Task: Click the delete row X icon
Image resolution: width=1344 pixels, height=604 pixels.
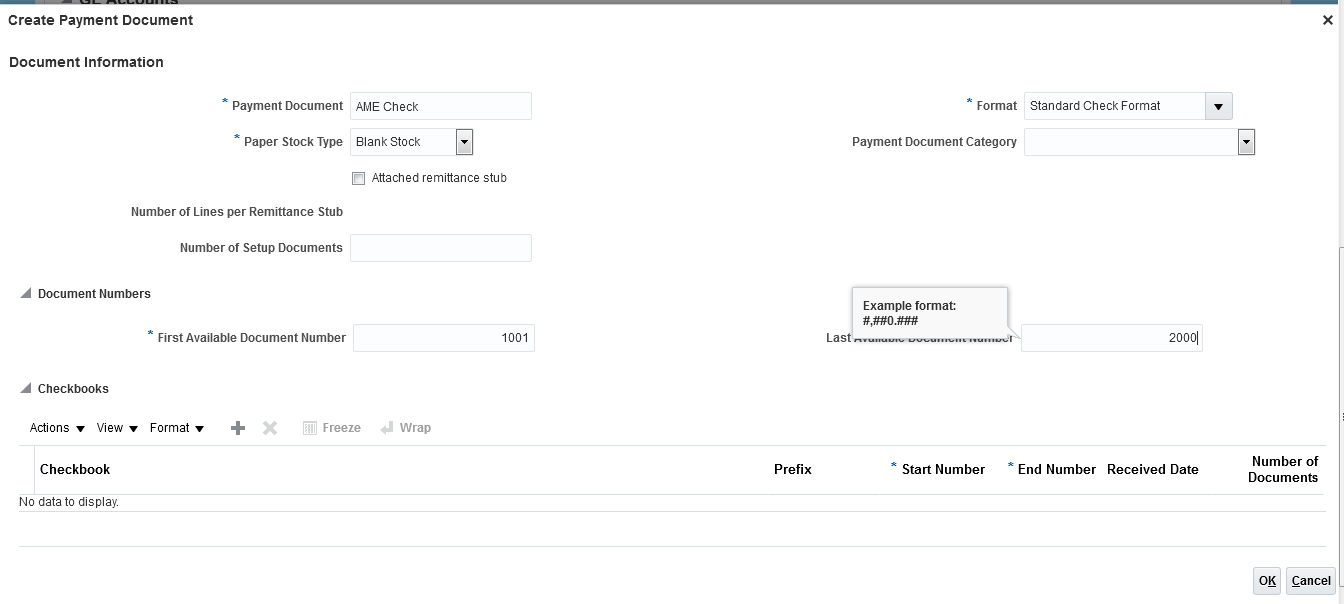Action: coord(270,428)
